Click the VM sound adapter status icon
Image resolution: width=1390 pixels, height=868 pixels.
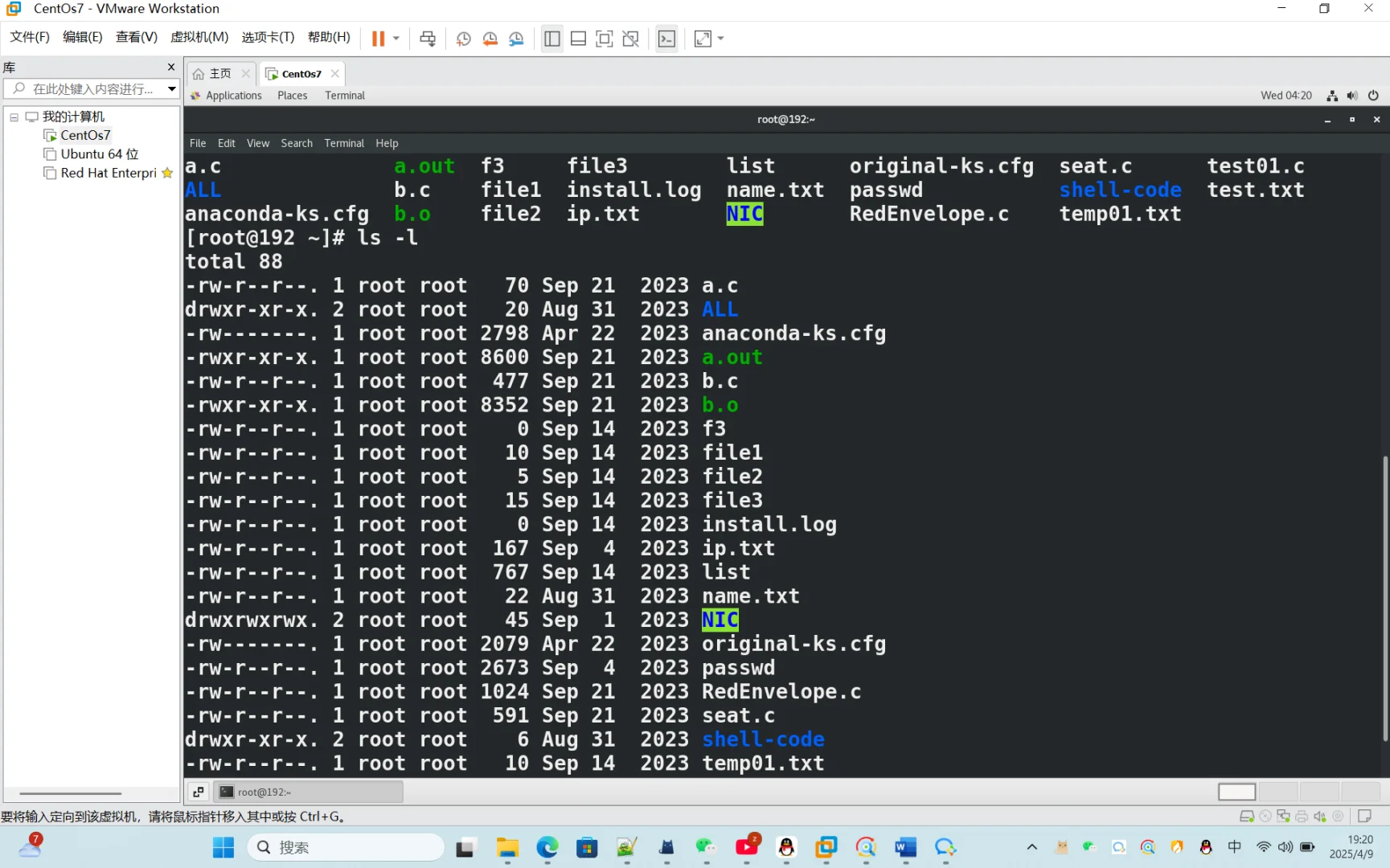click(1321, 816)
